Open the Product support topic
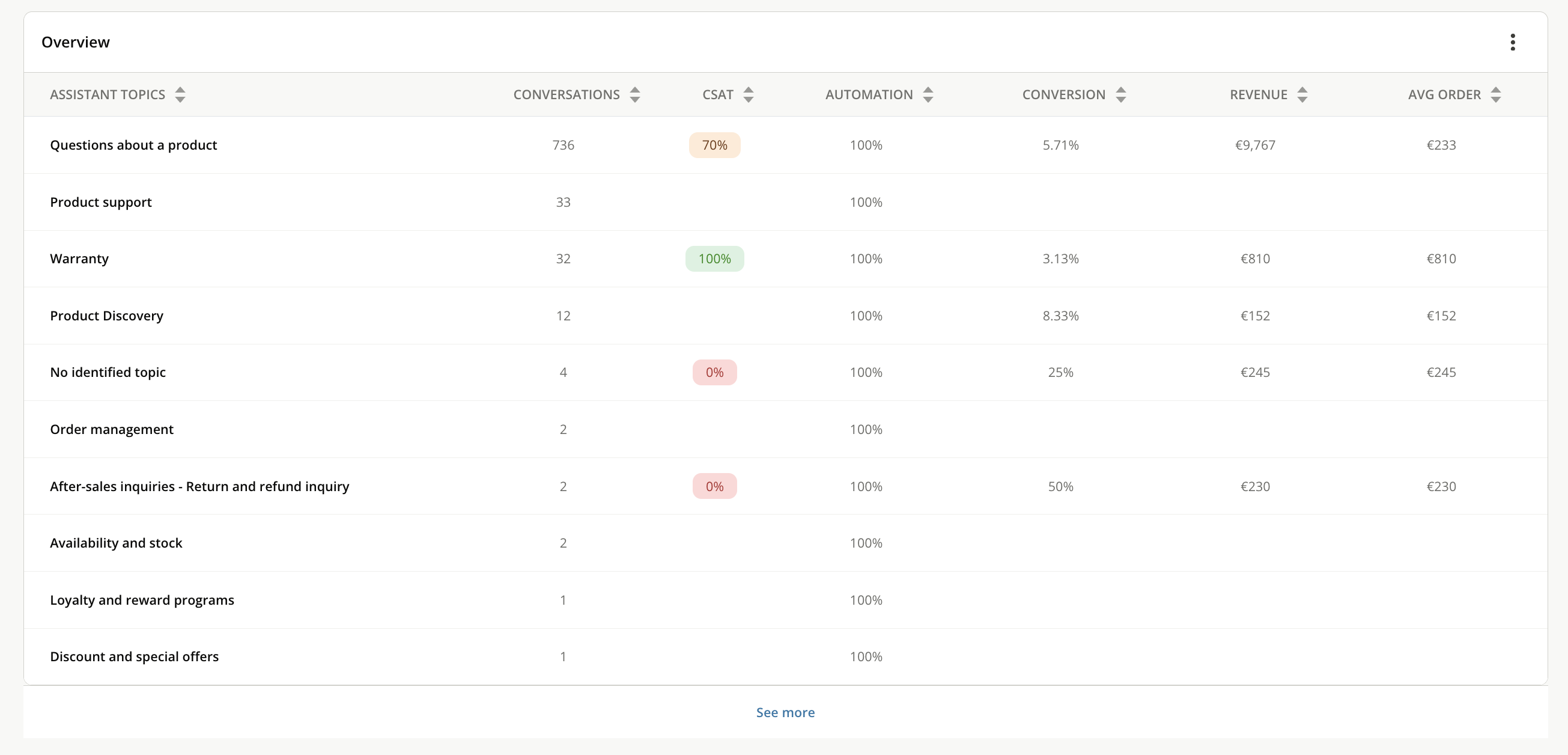Image resolution: width=1568 pixels, height=755 pixels. (x=100, y=202)
